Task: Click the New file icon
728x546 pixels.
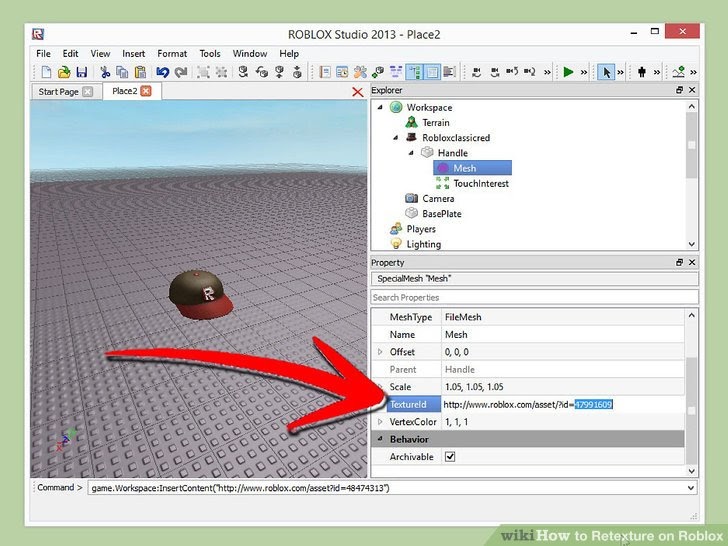Action: coord(46,72)
